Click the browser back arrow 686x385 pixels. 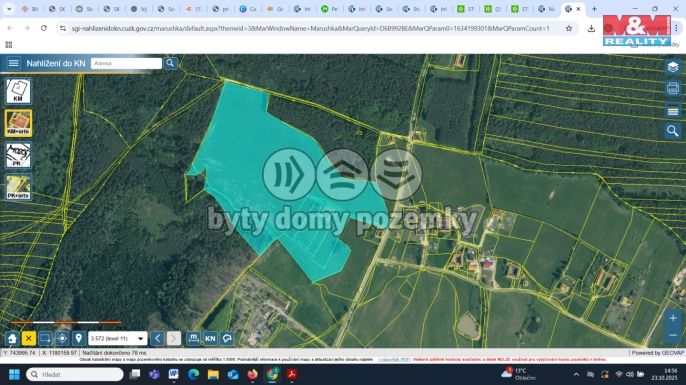10,28
